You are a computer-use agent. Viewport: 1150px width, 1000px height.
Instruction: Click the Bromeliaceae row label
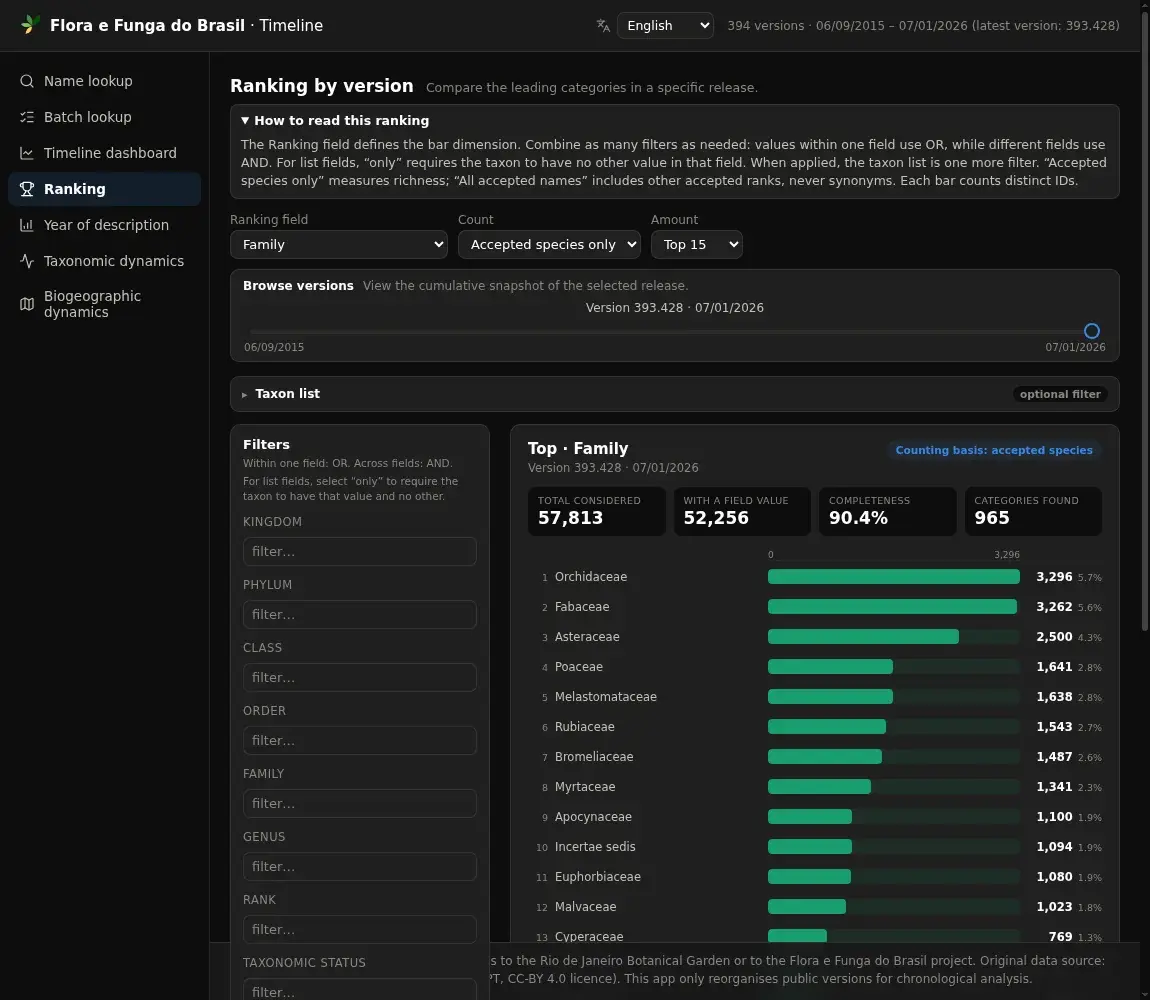tap(594, 756)
